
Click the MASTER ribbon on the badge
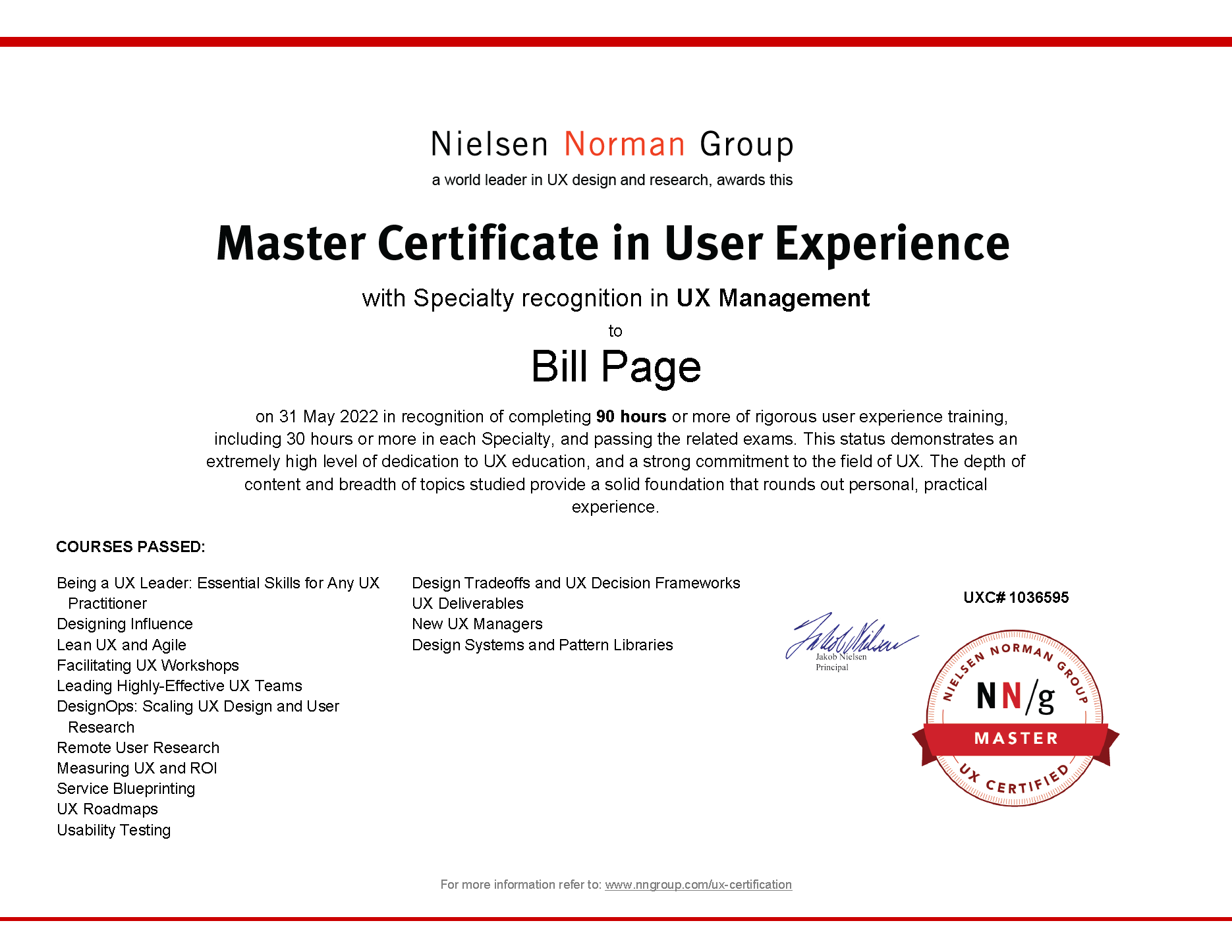(x=1015, y=739)
